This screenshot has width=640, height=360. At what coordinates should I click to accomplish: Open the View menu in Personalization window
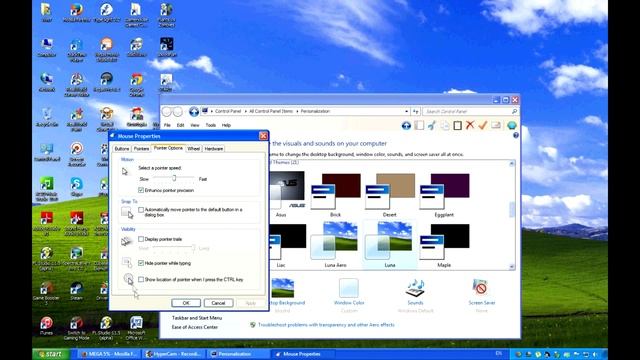coord(195,125)
